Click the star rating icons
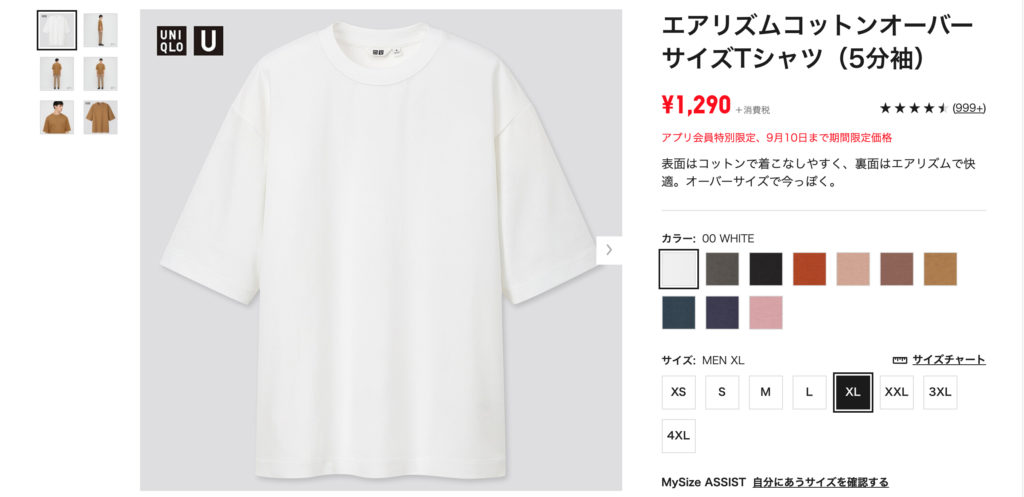Viewport: 1024px width, 497px height. 913,108
